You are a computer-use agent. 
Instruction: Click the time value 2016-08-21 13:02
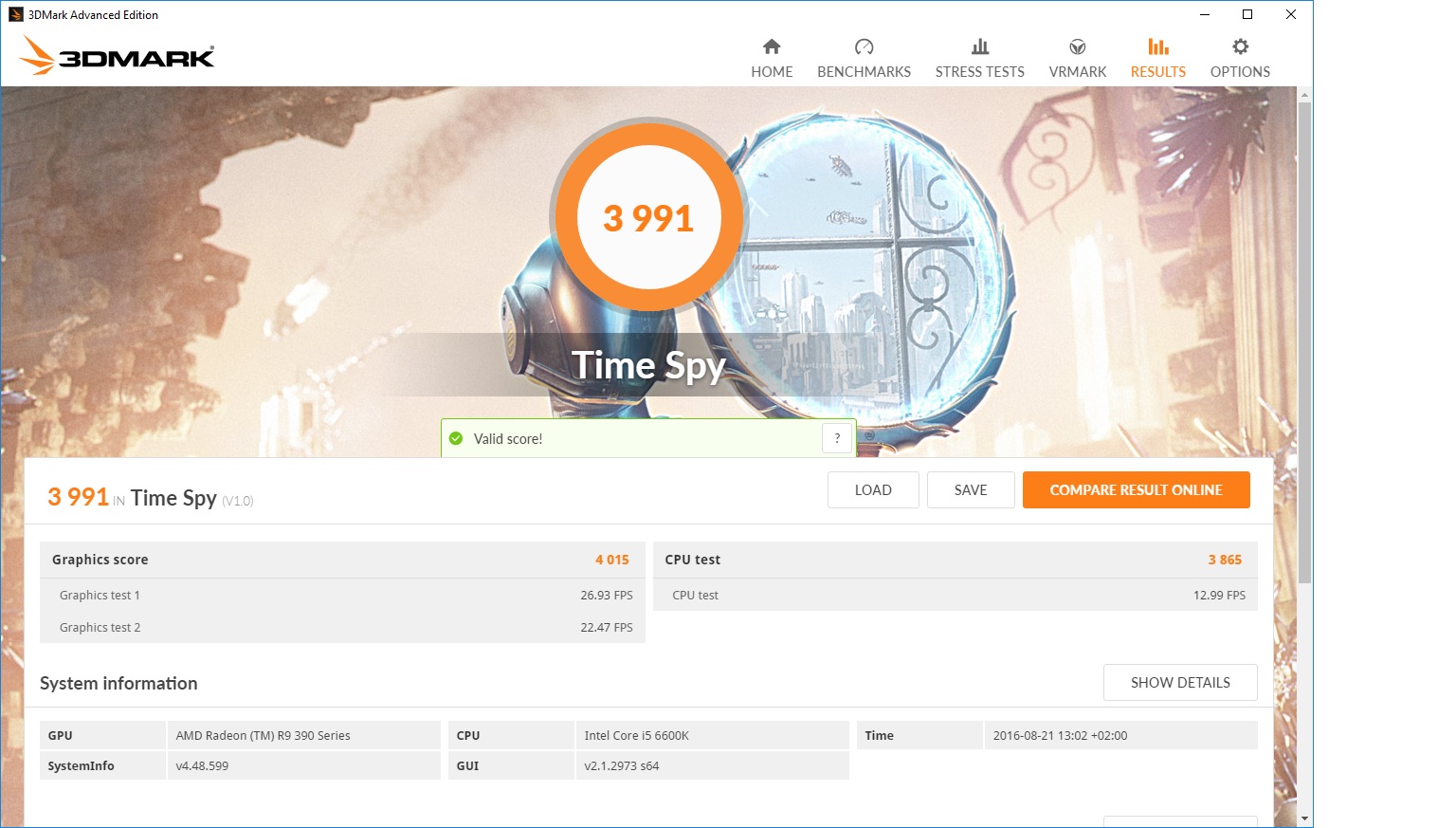(x=1061, y=736)
